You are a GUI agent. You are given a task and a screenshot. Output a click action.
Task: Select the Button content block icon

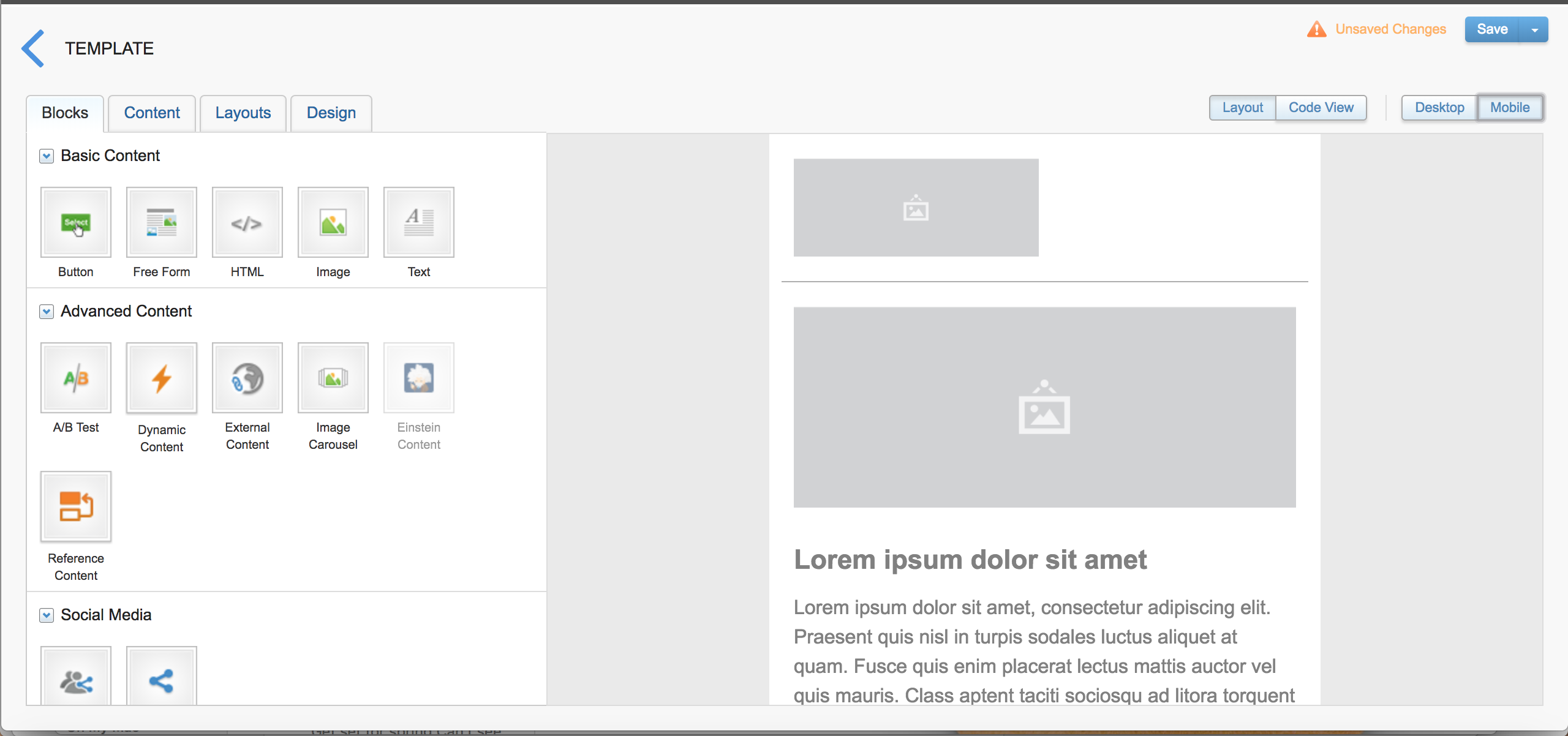tap(76, 222)
